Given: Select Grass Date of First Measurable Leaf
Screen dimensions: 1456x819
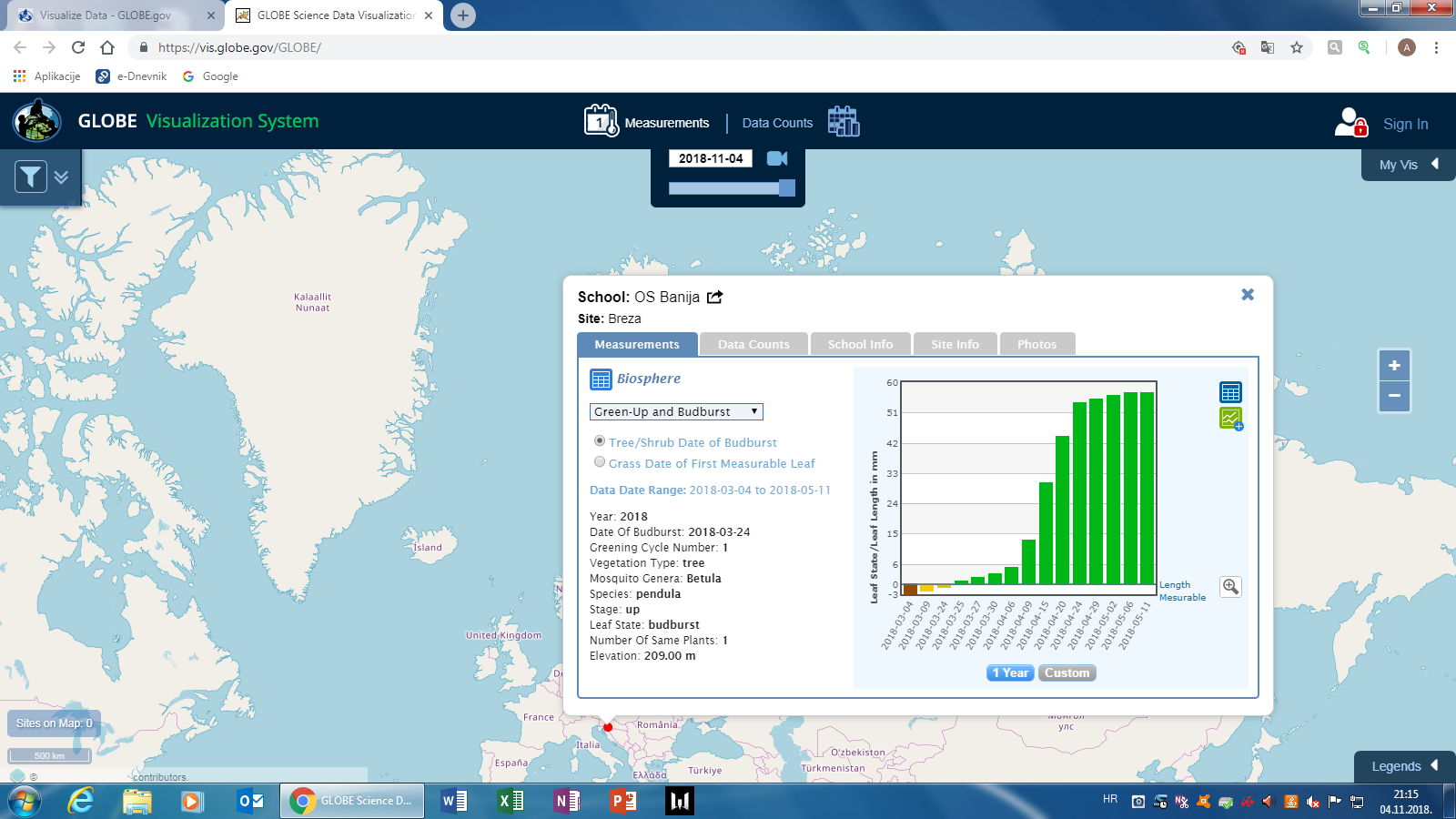Looking at the screenshot, I should pos(600,462).
